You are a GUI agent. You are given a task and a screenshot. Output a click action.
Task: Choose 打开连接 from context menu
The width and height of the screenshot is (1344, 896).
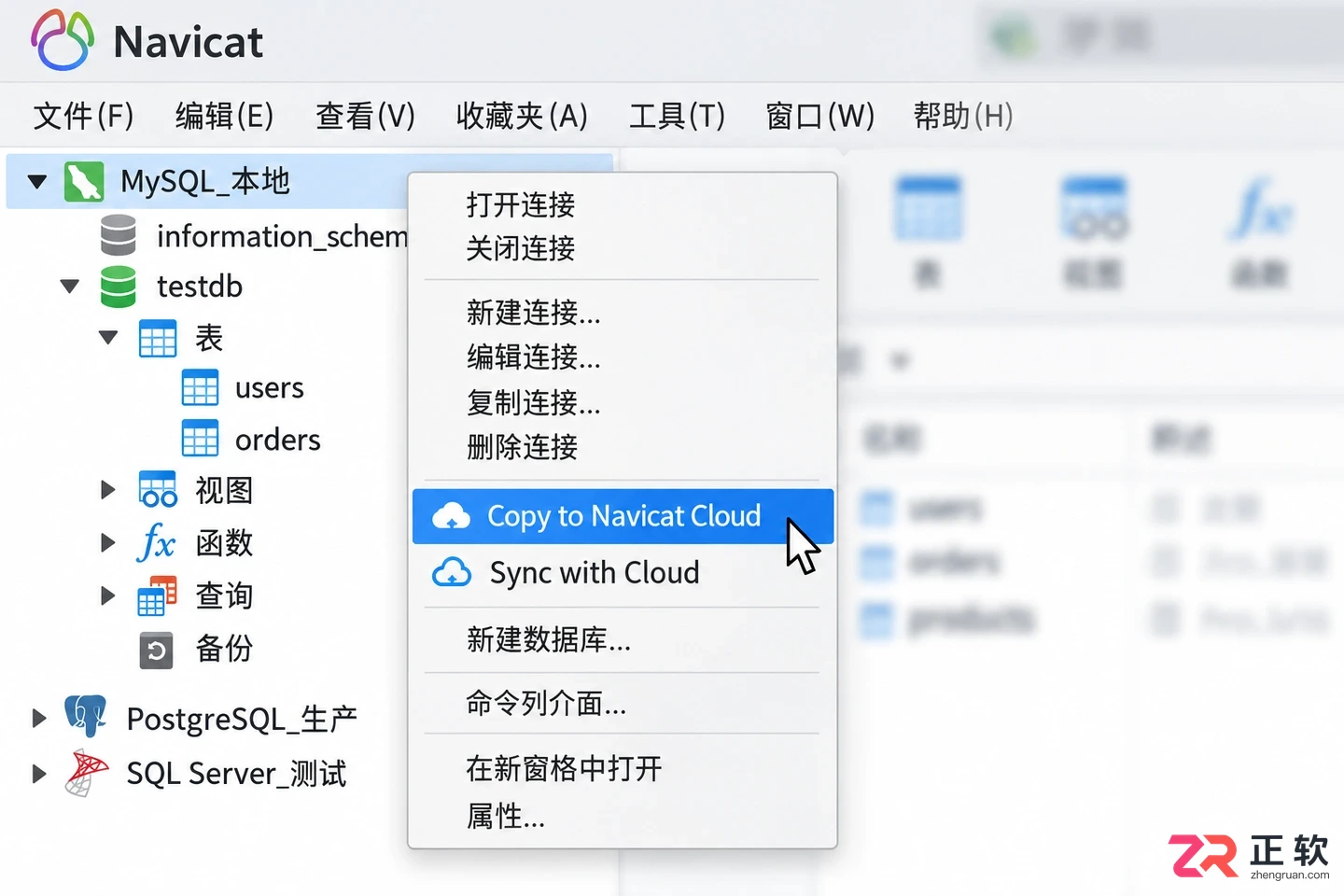(521, 204)
